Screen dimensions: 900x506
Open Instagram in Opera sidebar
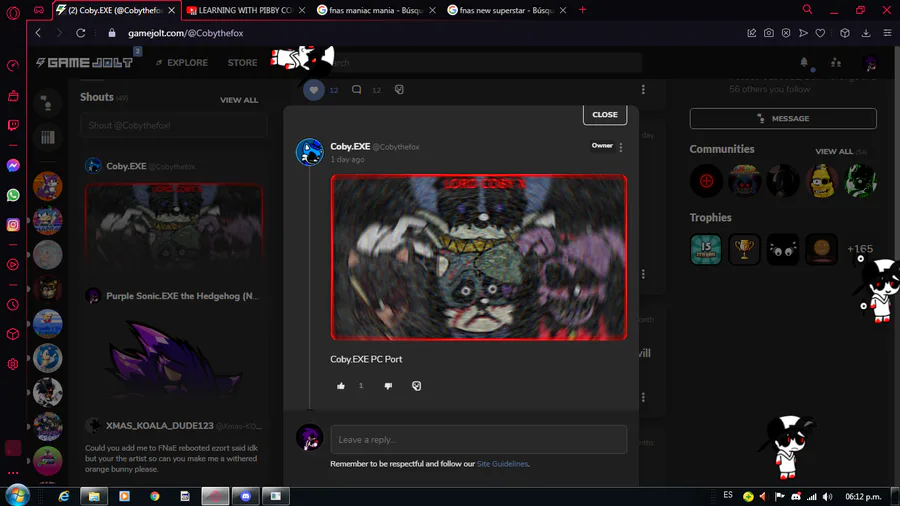13,225
